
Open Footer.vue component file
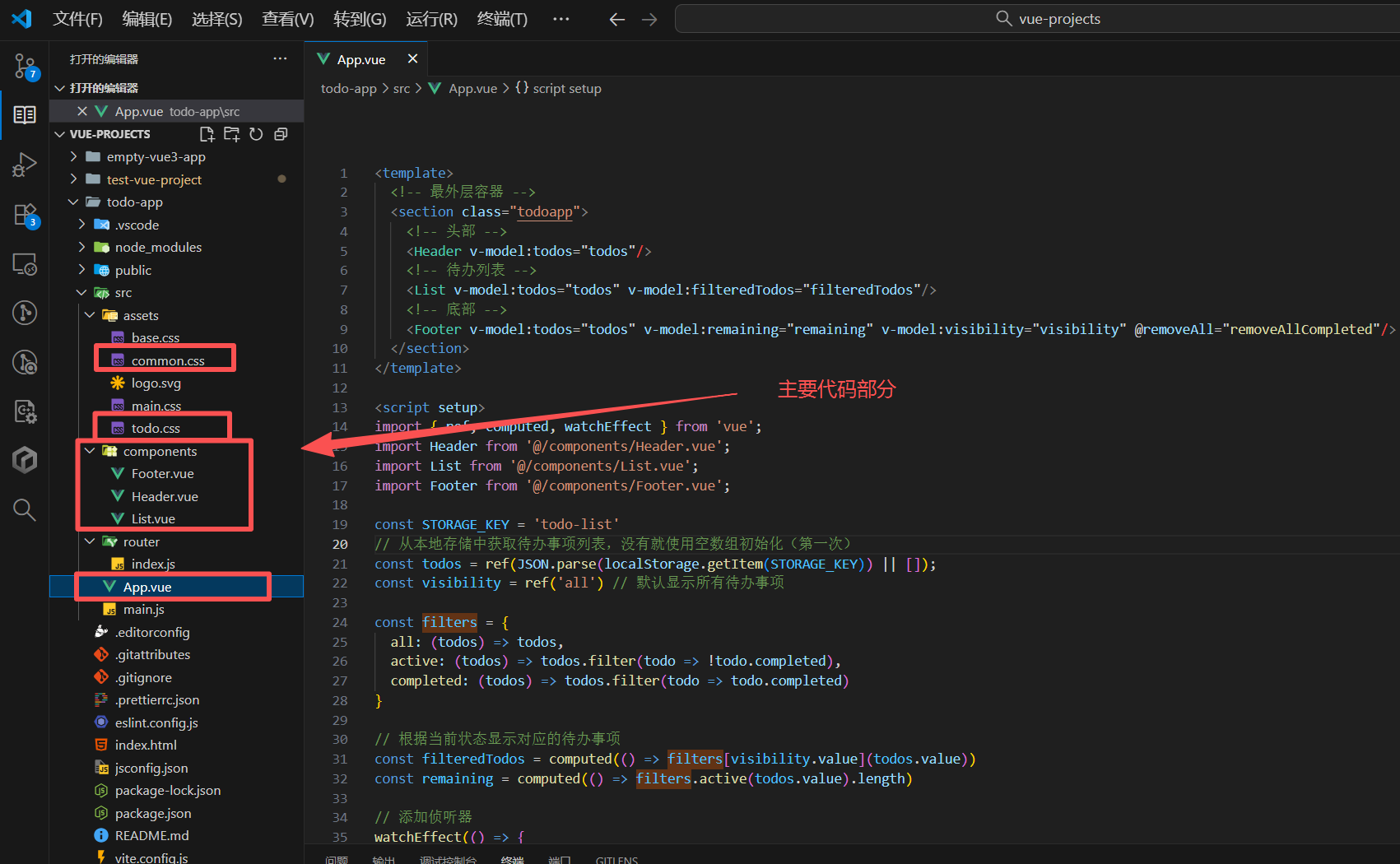click(x=163, y=473)
